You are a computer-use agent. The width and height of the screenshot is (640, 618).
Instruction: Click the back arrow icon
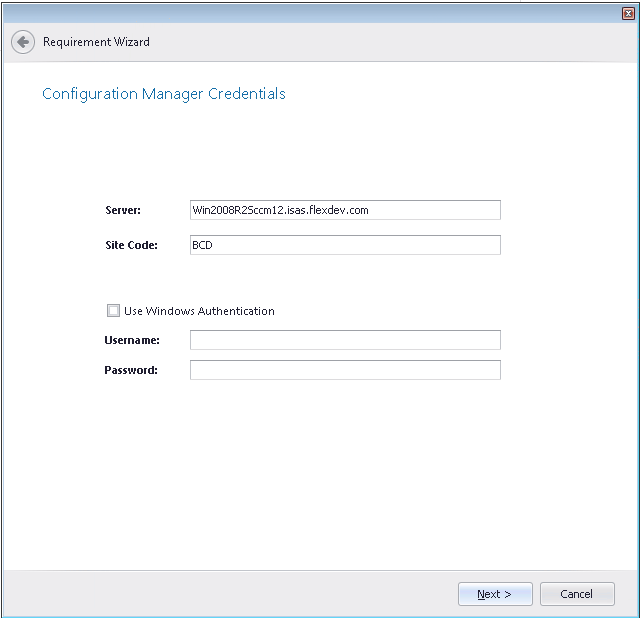pyautogui.click(x=22, y=43)
